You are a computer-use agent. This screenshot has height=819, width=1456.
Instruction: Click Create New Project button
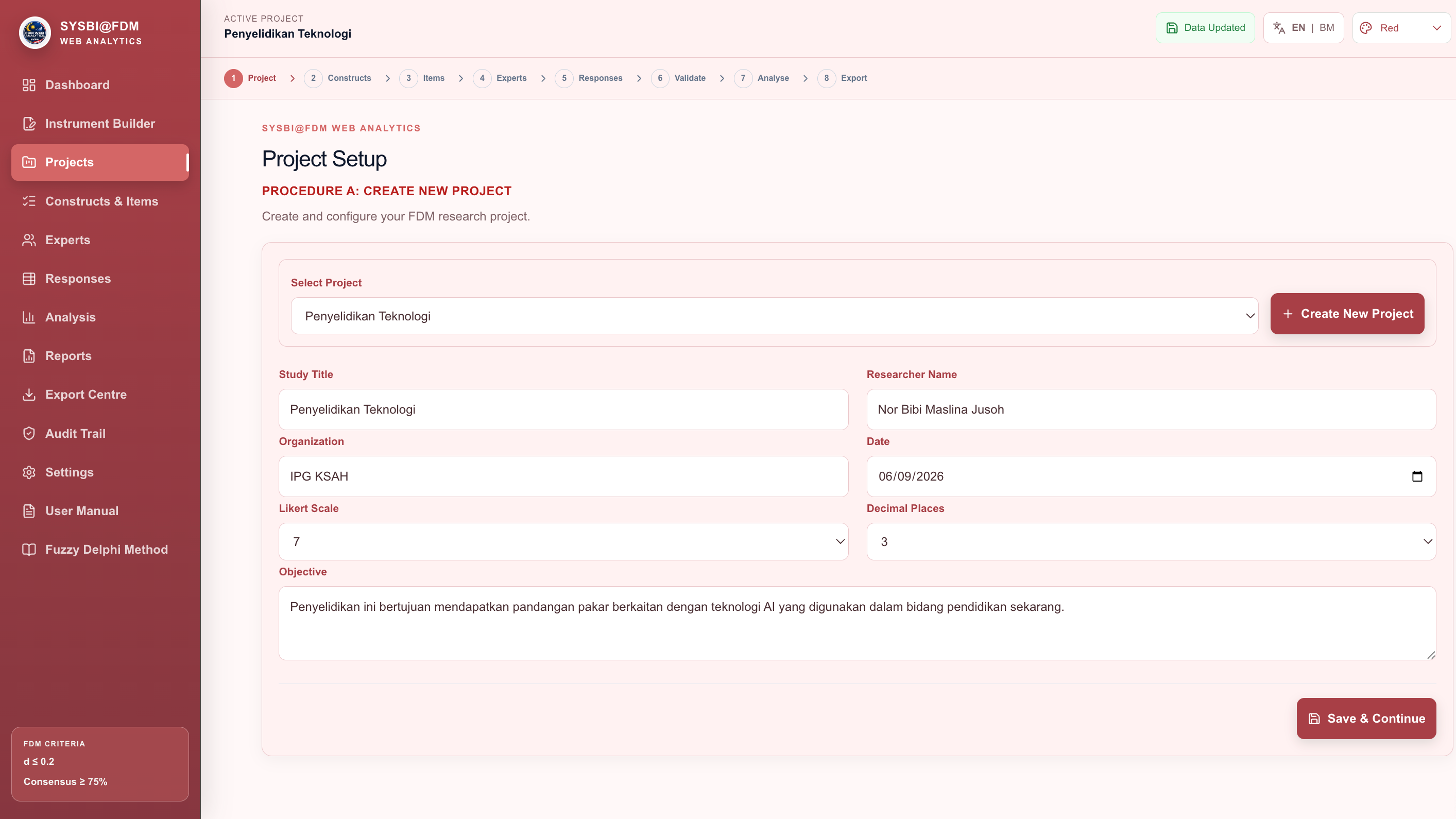point(1347,314)
